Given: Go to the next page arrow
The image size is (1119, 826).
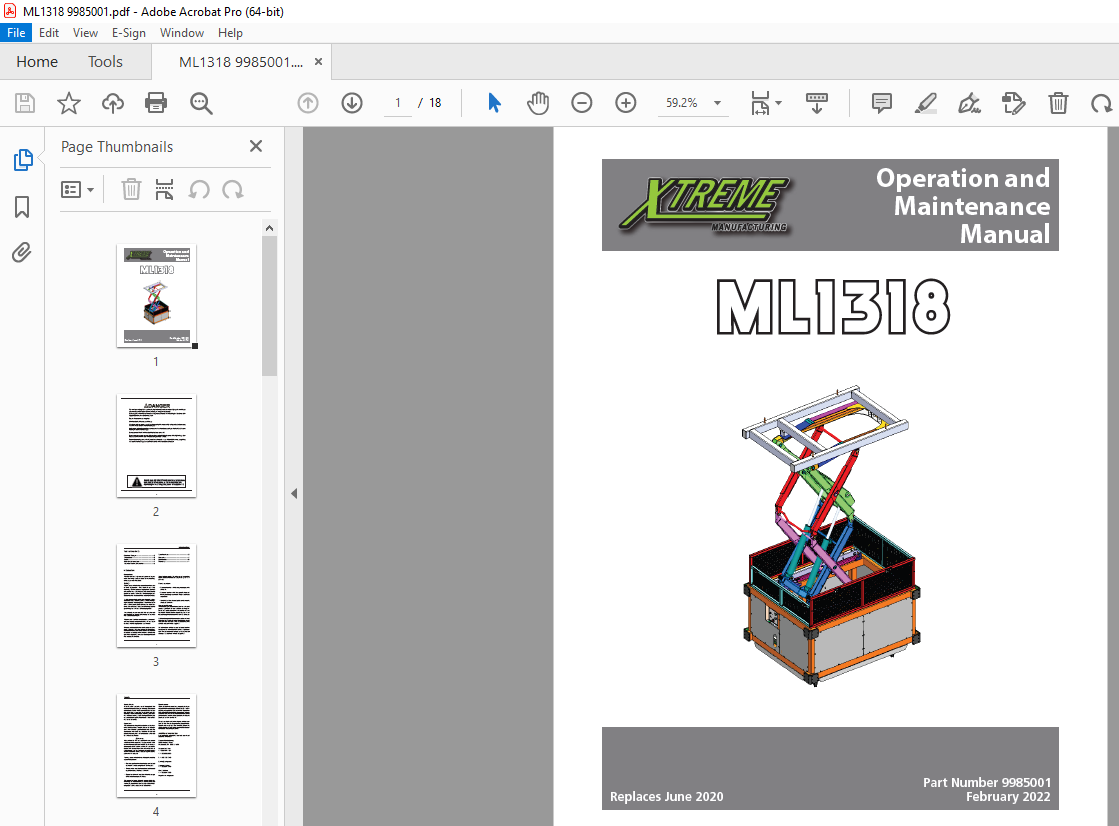Looking at the screenshot, I should tap(352, 104).
